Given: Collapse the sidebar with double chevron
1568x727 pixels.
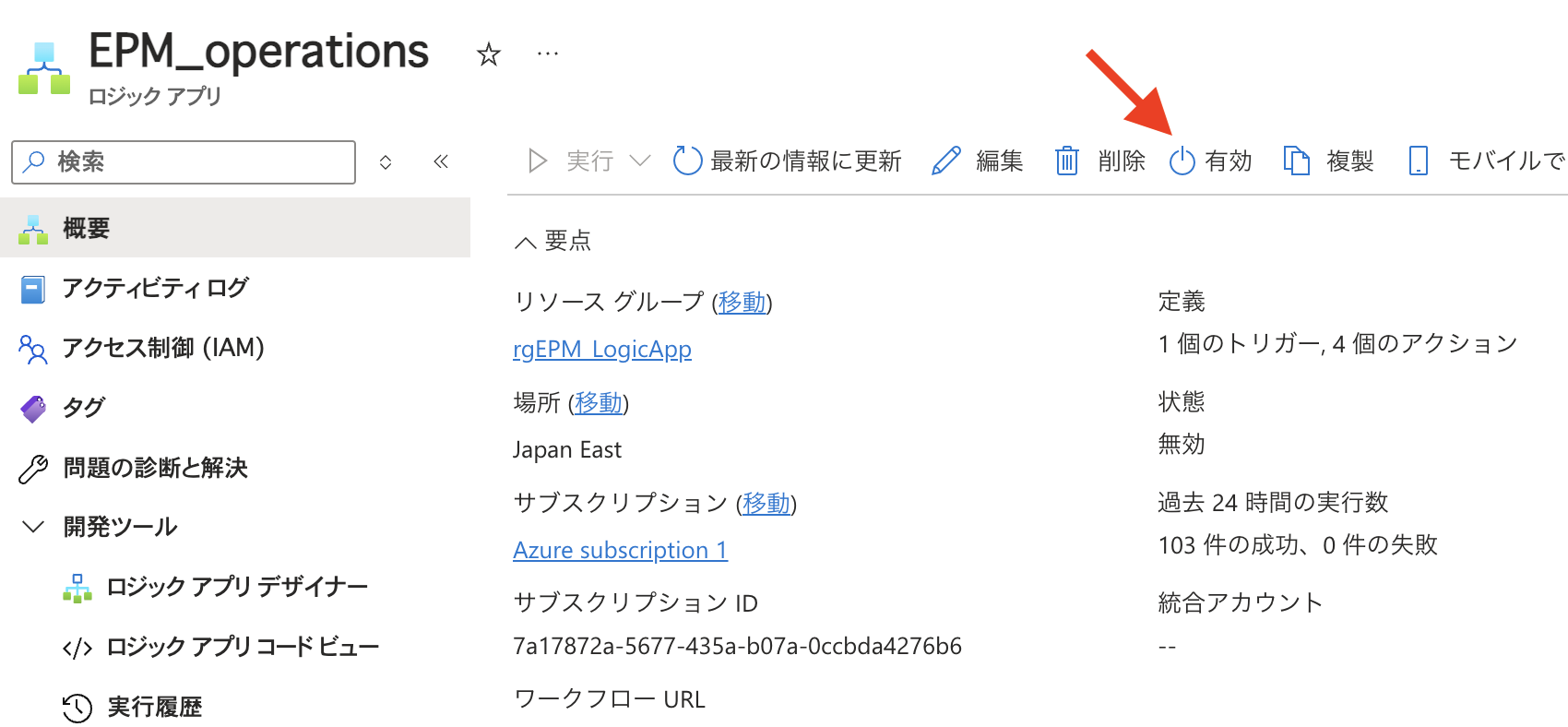Looking at the screenshot, I should [441, 161].
